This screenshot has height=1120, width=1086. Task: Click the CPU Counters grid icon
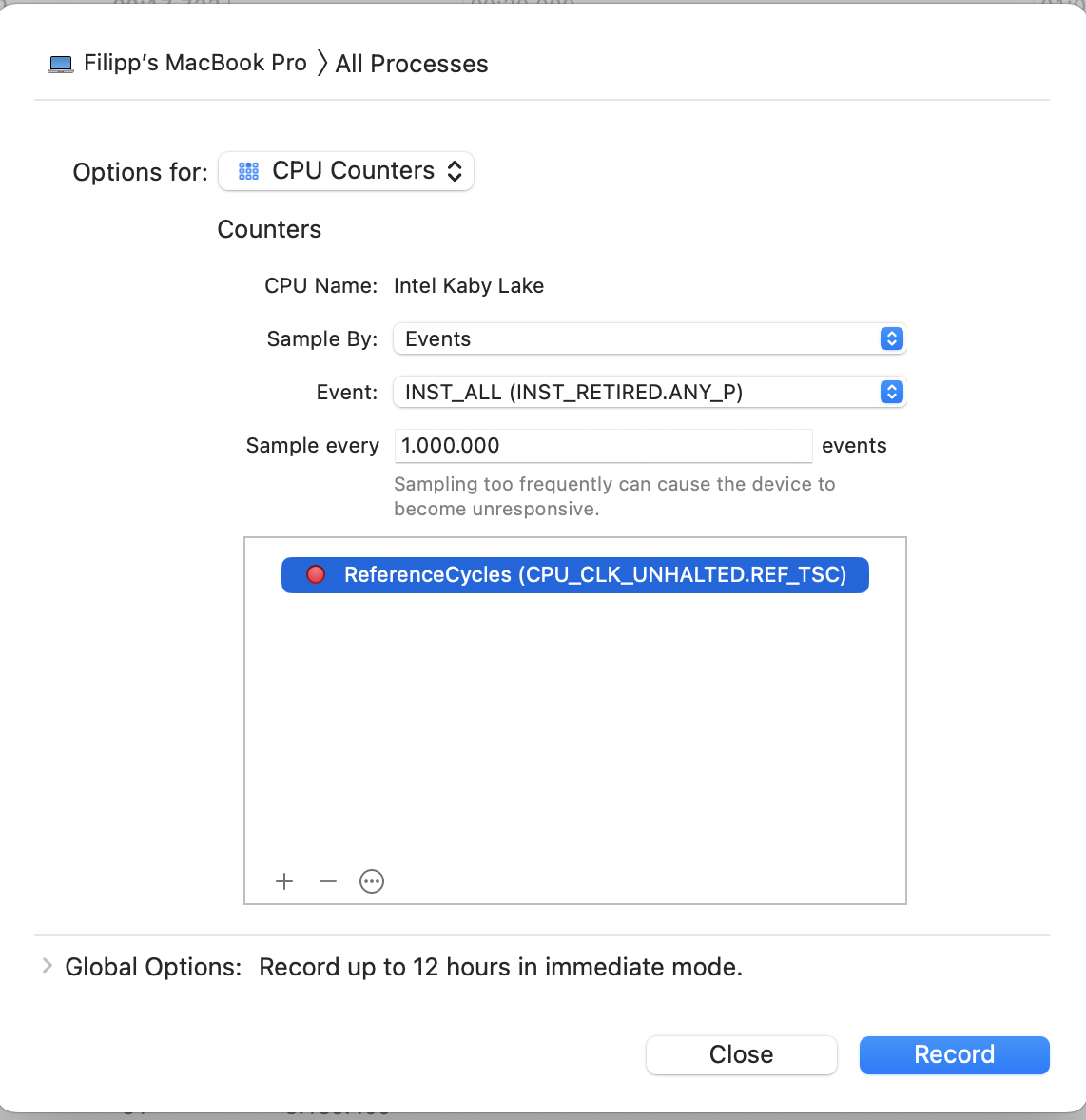[248, 171]
